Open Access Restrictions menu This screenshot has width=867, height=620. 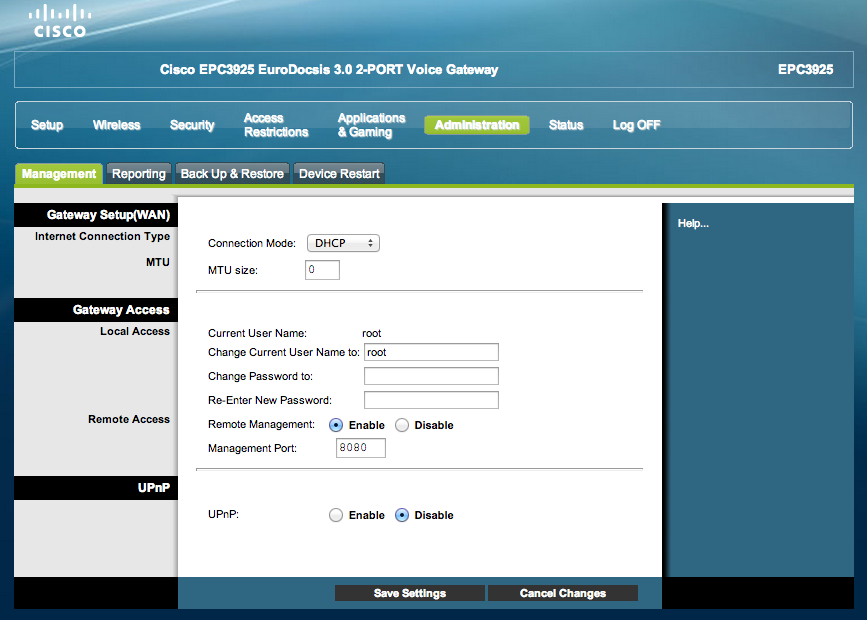[x=276, y=125]
